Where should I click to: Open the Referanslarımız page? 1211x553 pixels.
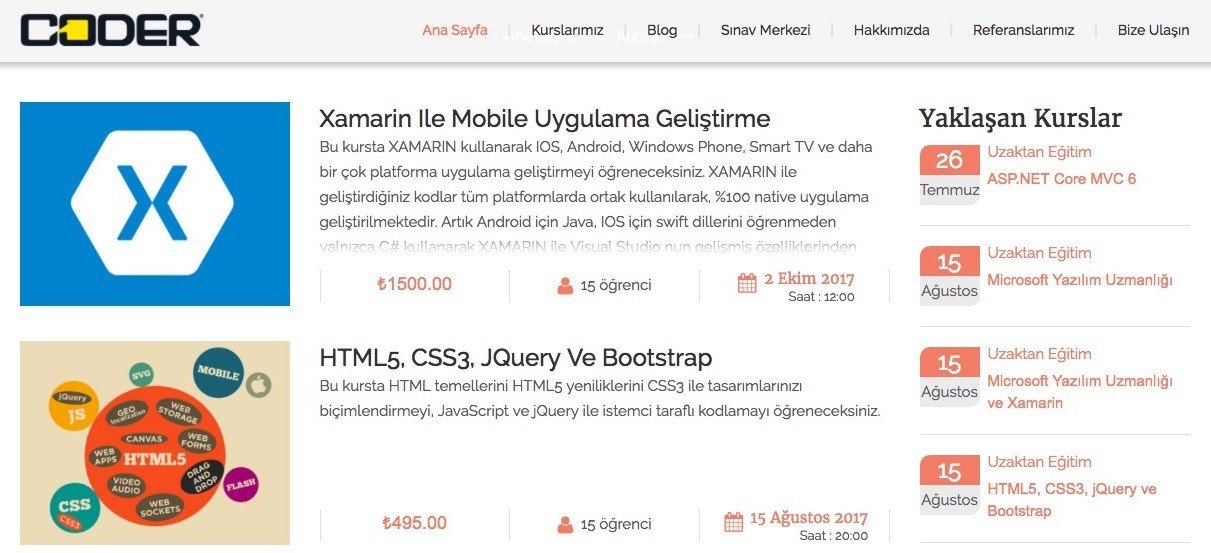[1023, 30]
